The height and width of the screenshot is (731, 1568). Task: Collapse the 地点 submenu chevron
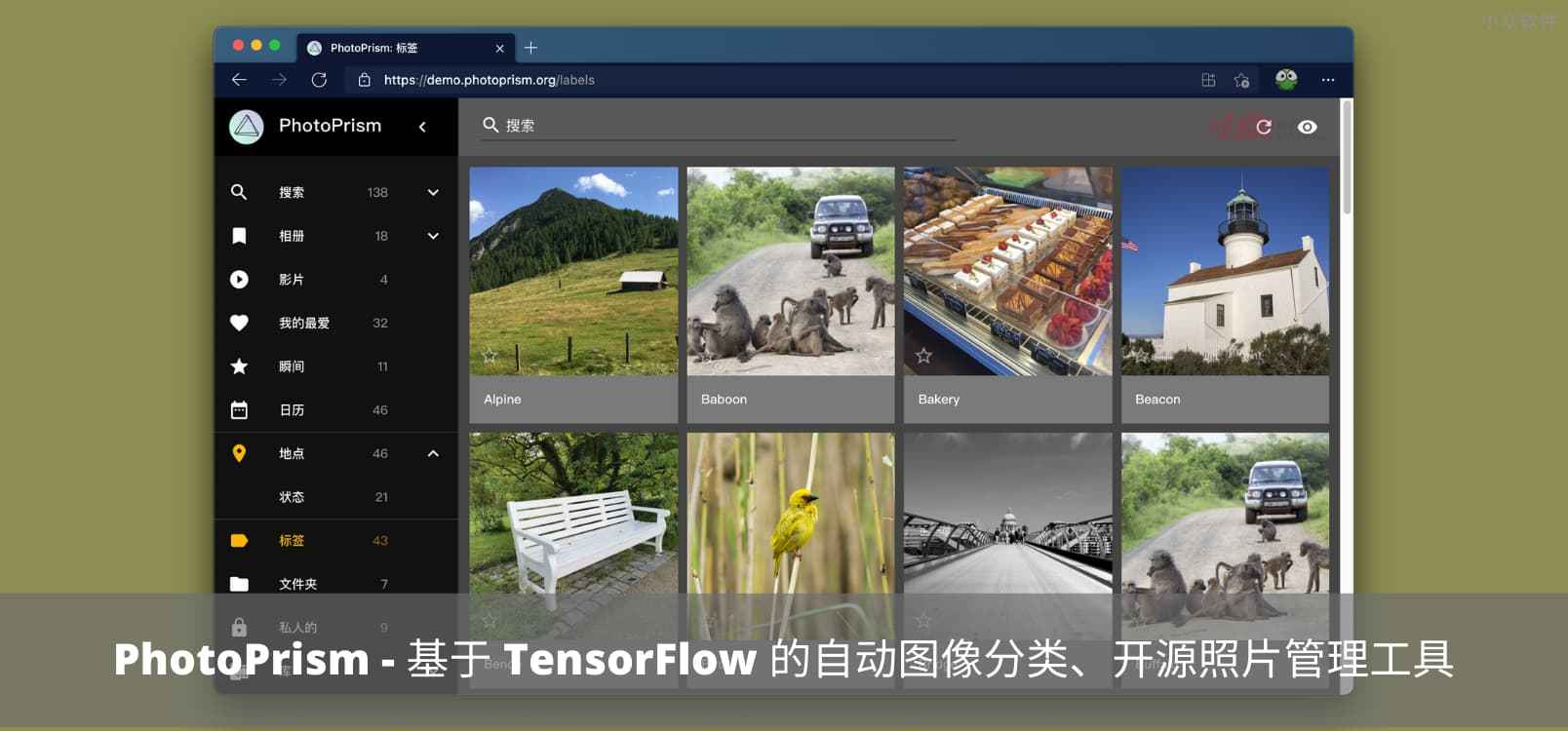433,453
